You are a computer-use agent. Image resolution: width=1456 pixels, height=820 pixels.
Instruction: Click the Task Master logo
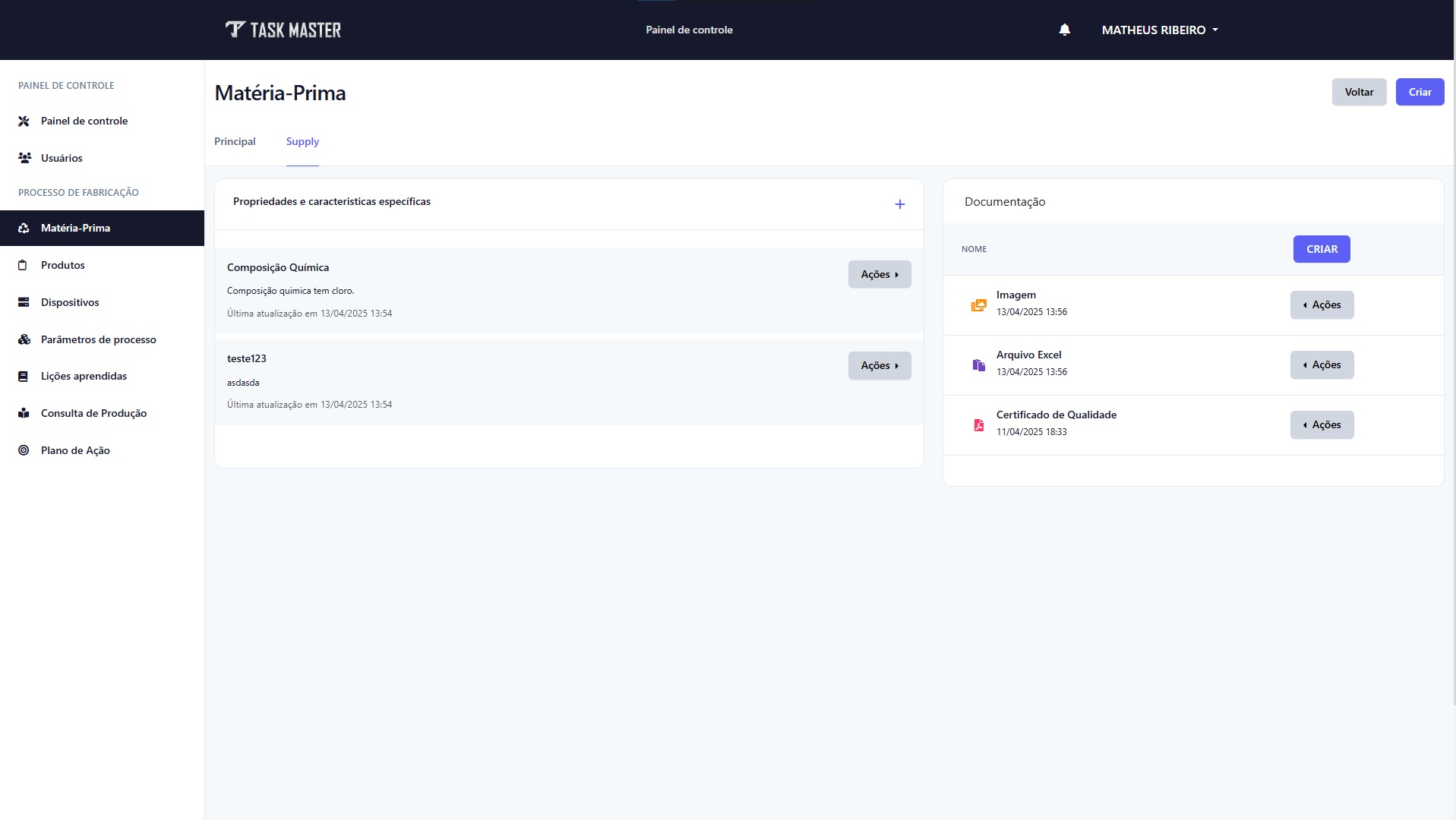click(x=283, y=30)
